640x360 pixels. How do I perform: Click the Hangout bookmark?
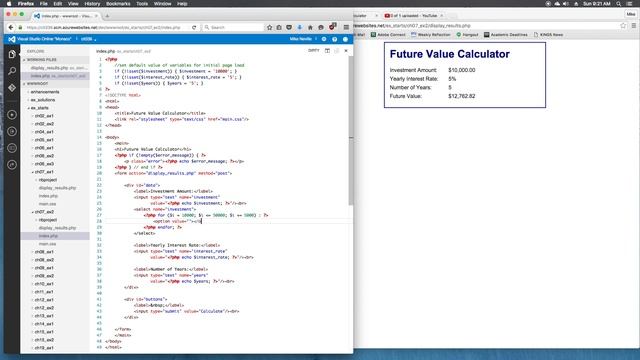pos(467,35)
